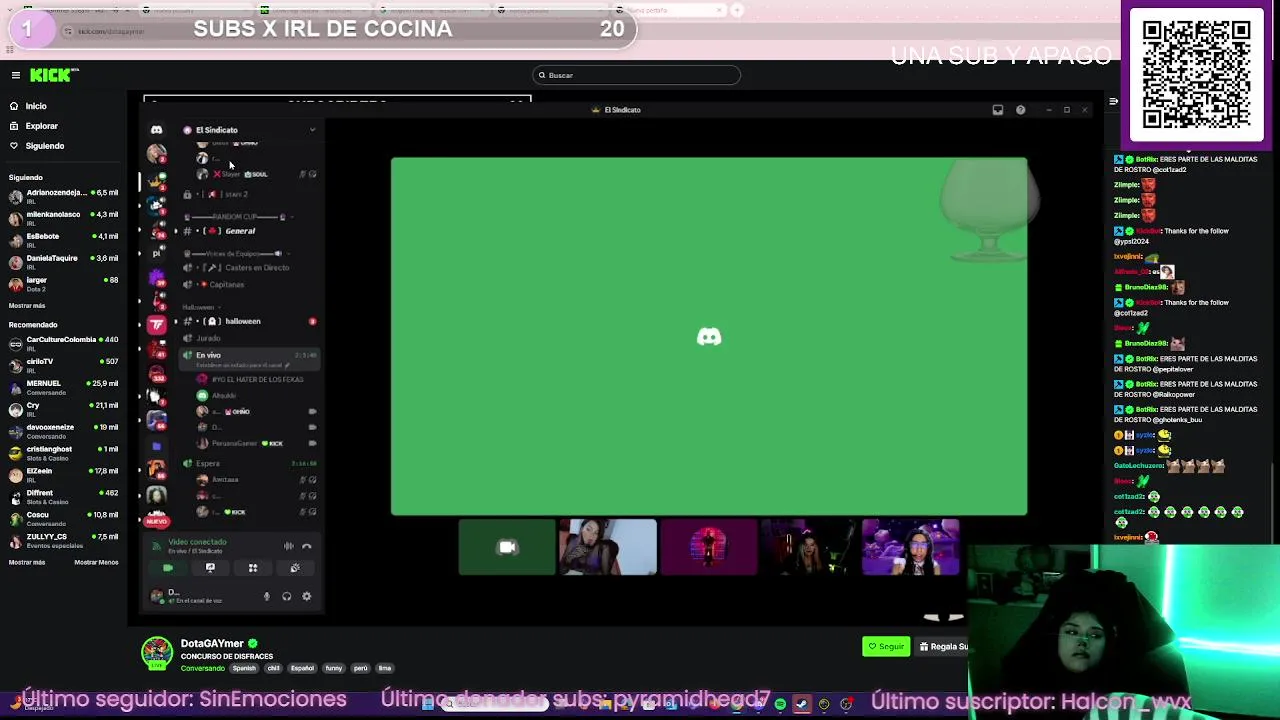Select camera-off participant tile

coord(507,547)
